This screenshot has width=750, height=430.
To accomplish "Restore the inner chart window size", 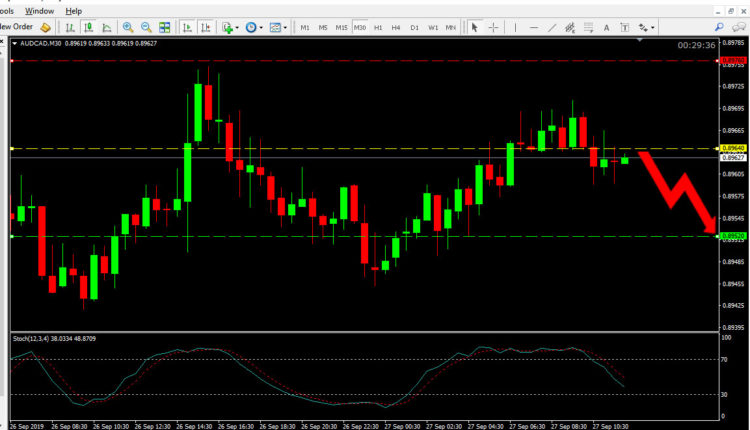I will click(x=731, y=11).
